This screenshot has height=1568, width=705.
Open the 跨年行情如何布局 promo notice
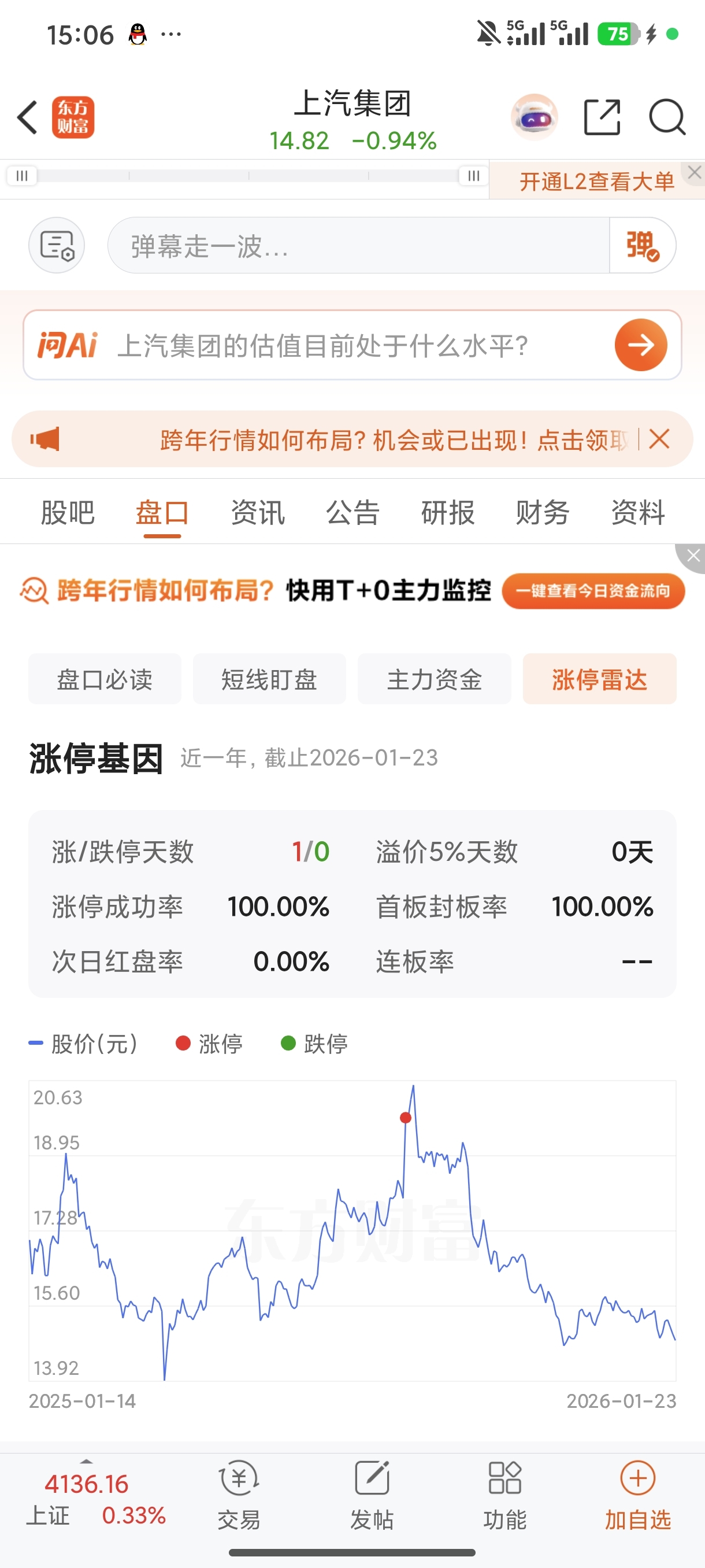(394, 439)
